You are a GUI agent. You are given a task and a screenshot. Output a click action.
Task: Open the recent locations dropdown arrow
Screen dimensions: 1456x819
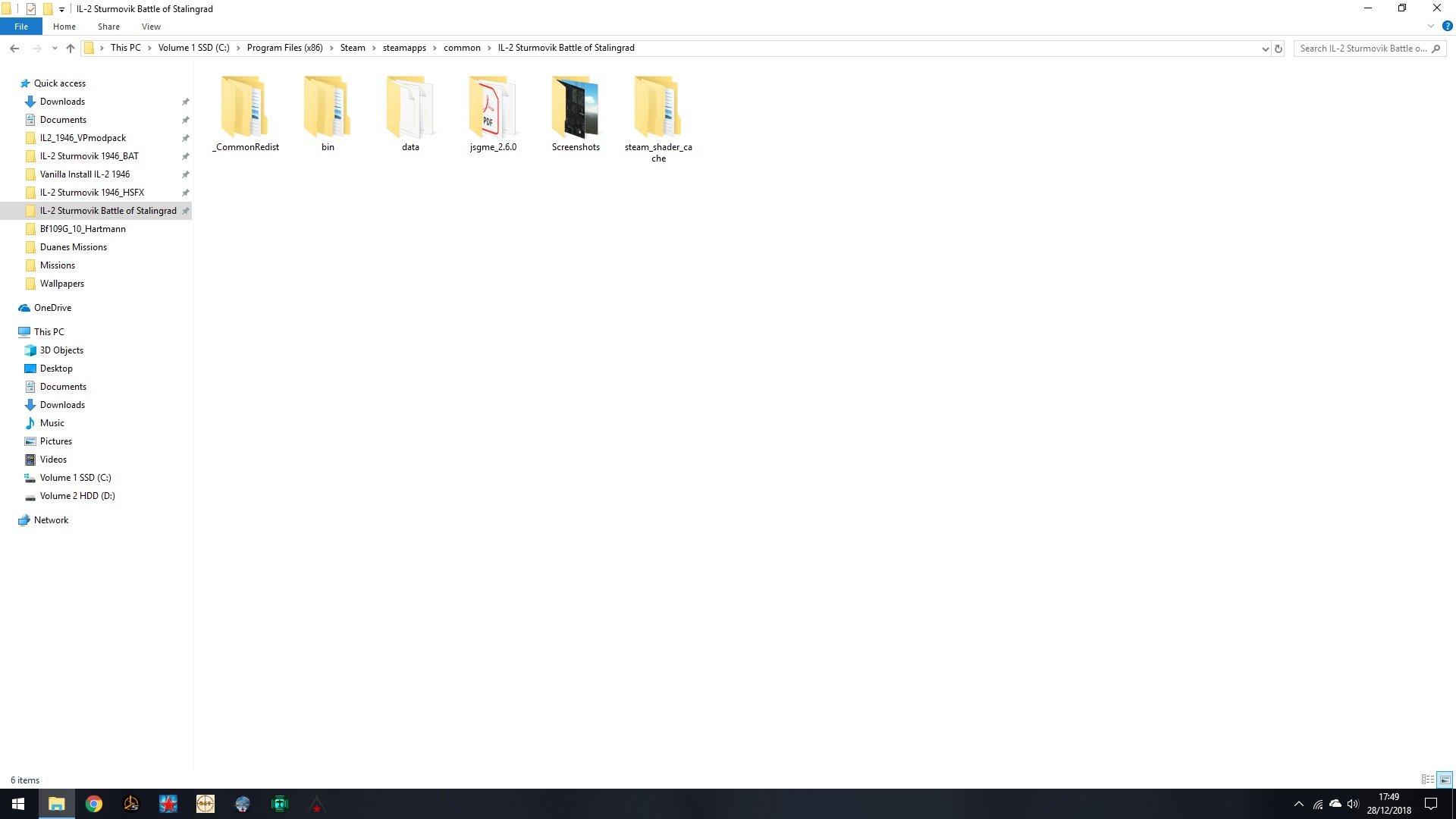55,49
